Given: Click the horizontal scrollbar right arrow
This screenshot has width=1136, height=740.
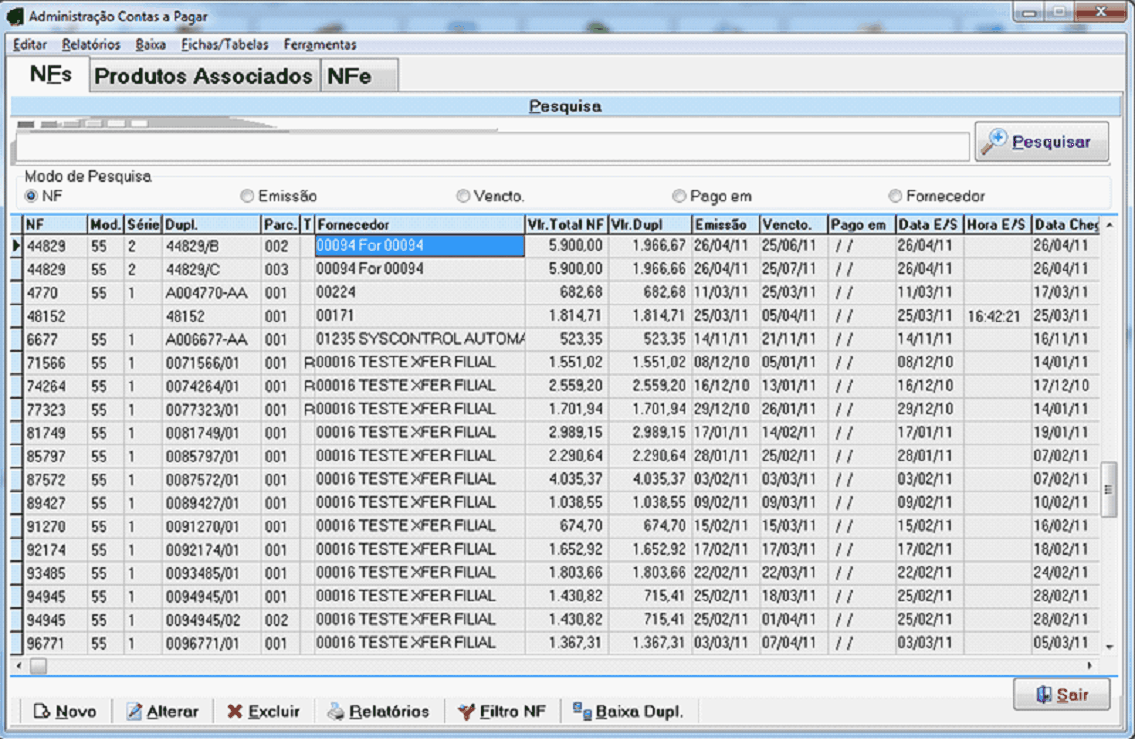Looking at the screenshot, I should 1091,665.
